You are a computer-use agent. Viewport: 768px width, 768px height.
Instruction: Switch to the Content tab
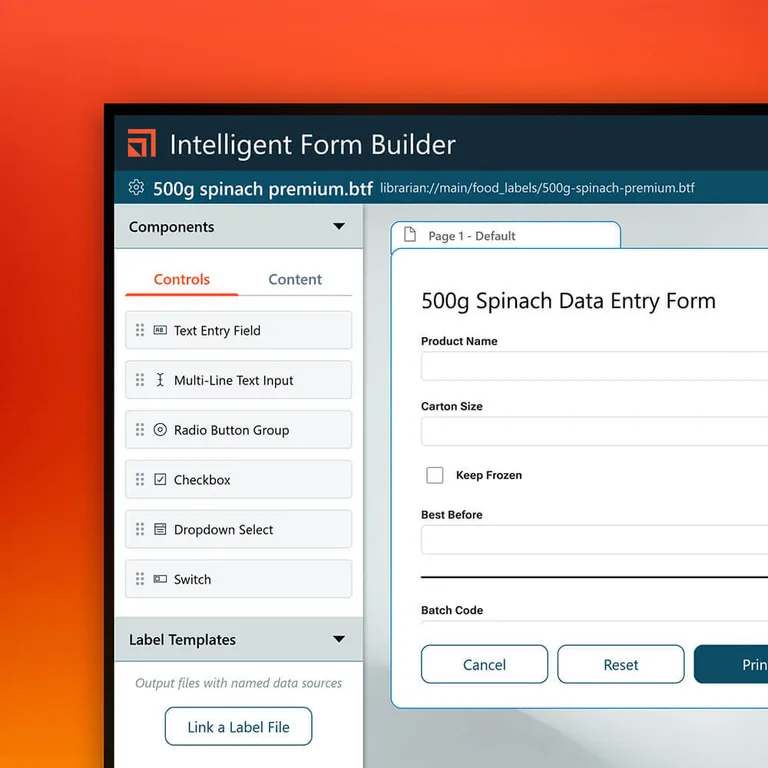295,279
